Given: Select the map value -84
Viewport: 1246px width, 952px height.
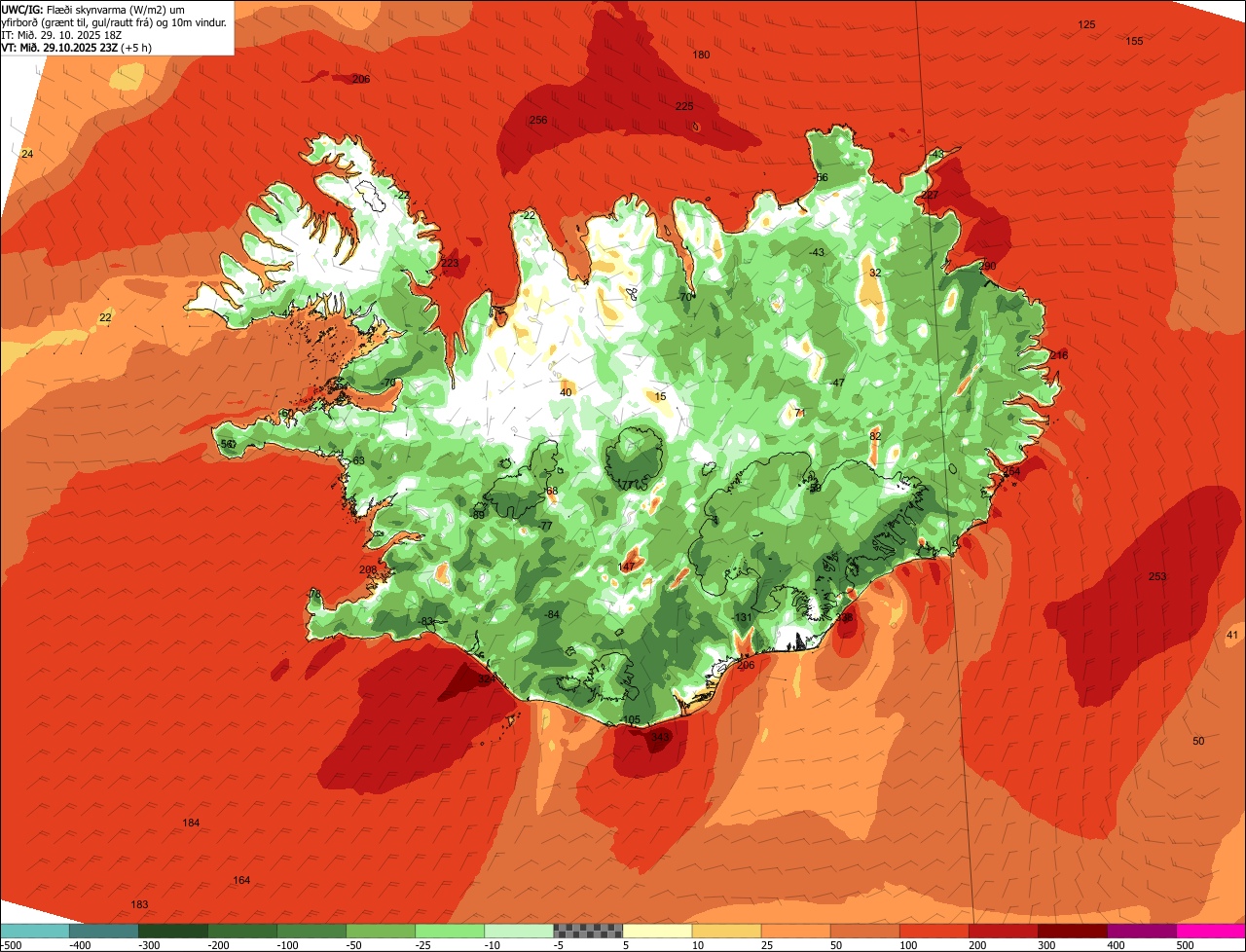Looking at the screenshot, I should pyautogui.click(x=552, y=614).
